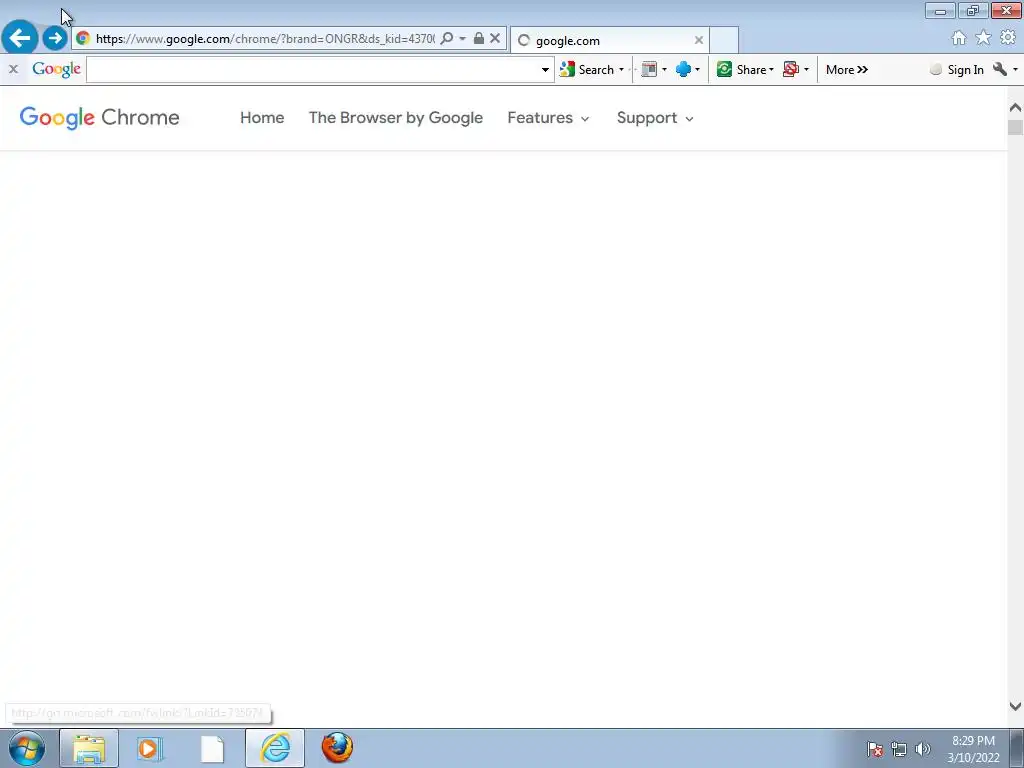Viewport: 1024px width, 768px height.
Task: Close the google.com tab
Action: 699,40
